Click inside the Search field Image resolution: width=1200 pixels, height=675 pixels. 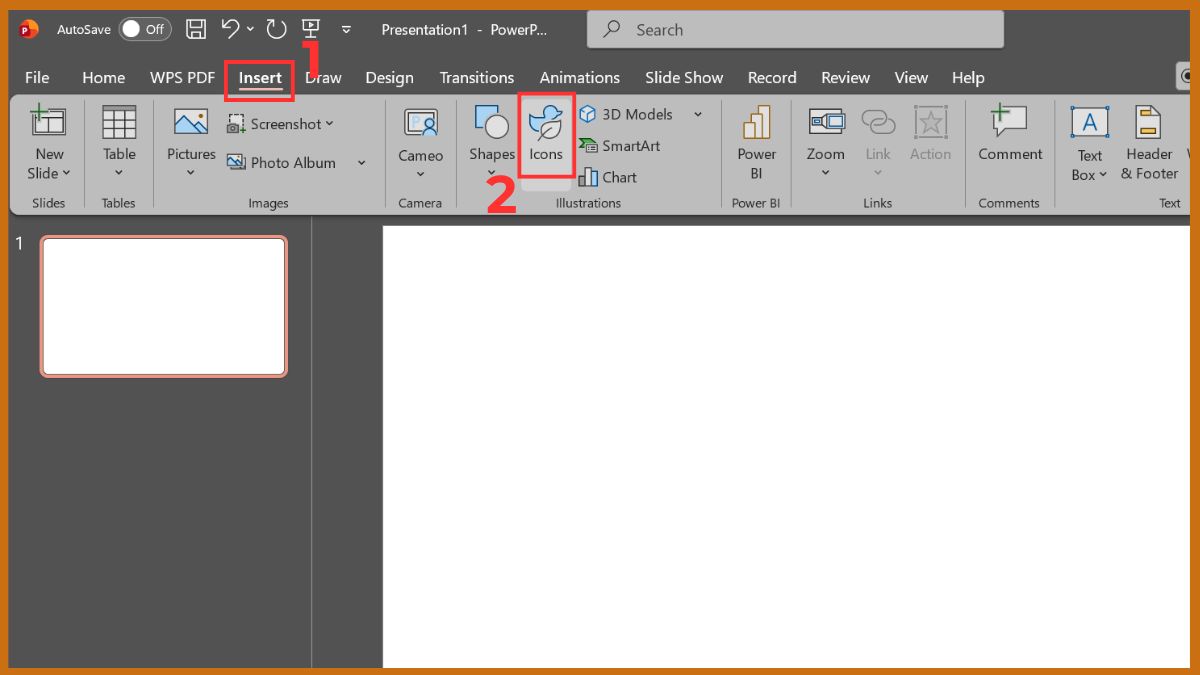tap(795, 29)
